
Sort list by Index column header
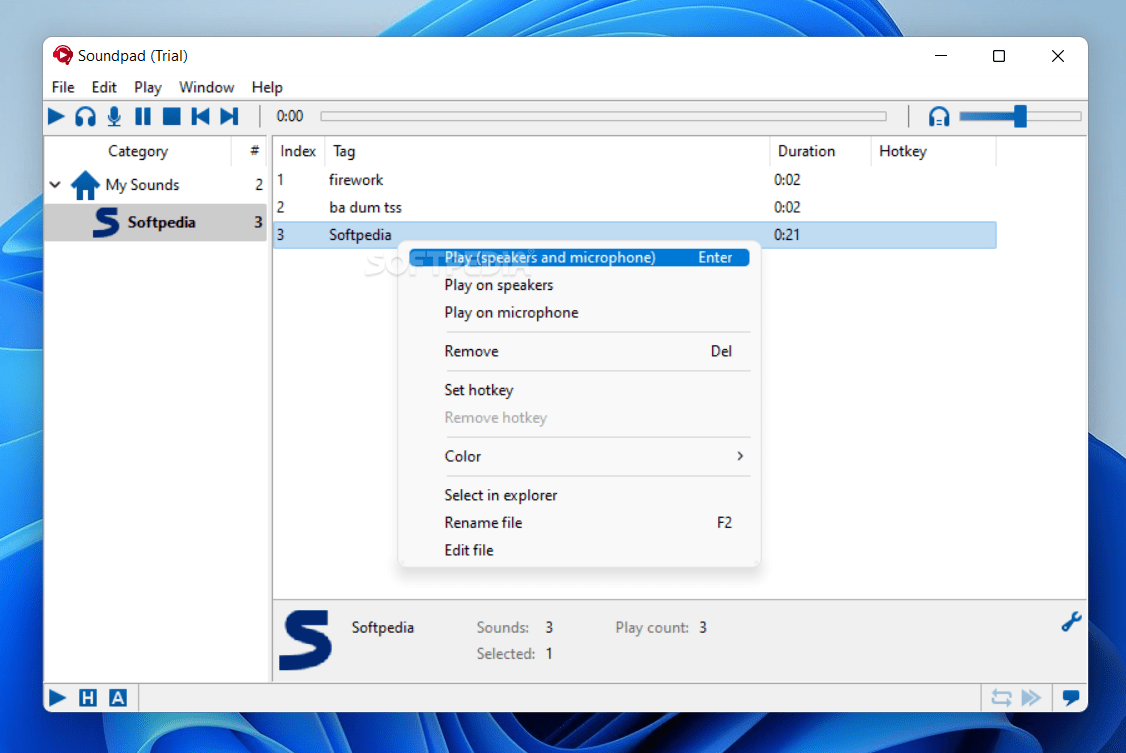pyautogui.click(x=298, y=151)
